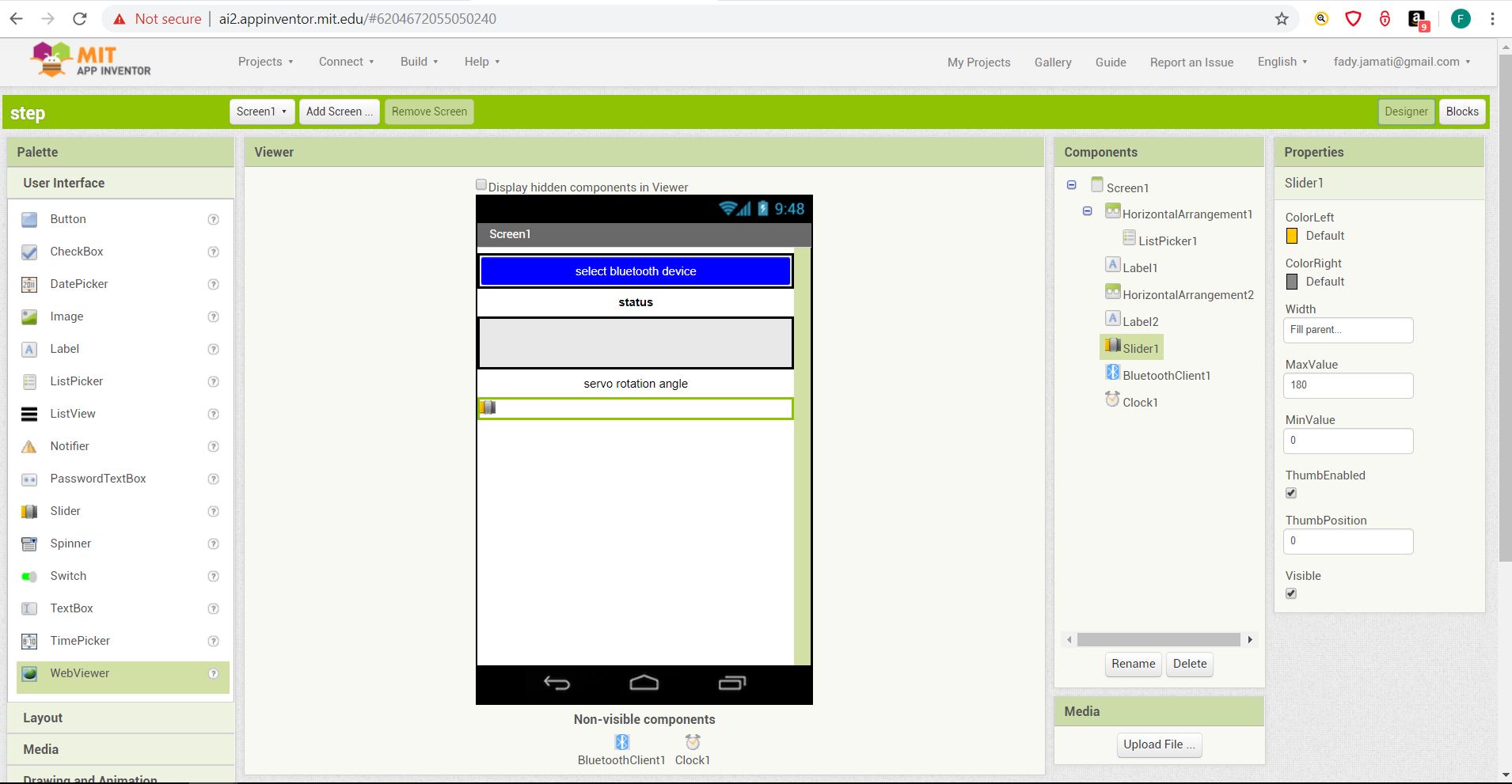Click BluetoothClient1 non-visible component icon
The width and height of the screenshot is (1512, 784).
tap(622, 742)
